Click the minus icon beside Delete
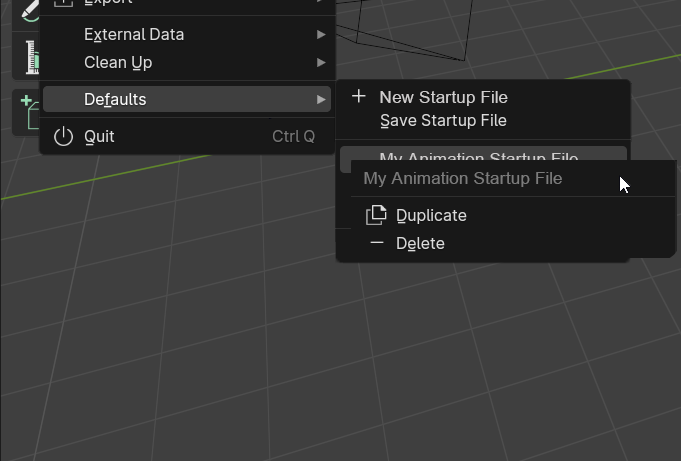The height and width of the screenshot is (461, 681). pos(377,242)
